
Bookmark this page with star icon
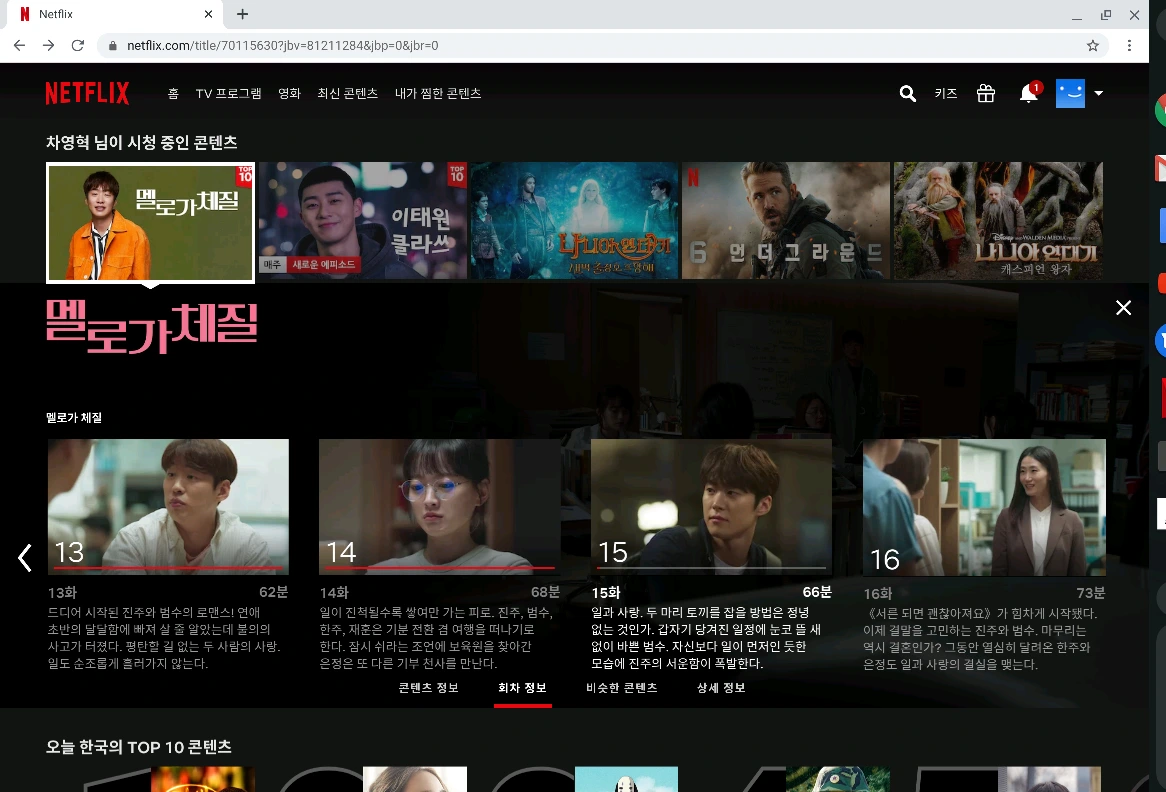coord(1092,45)
